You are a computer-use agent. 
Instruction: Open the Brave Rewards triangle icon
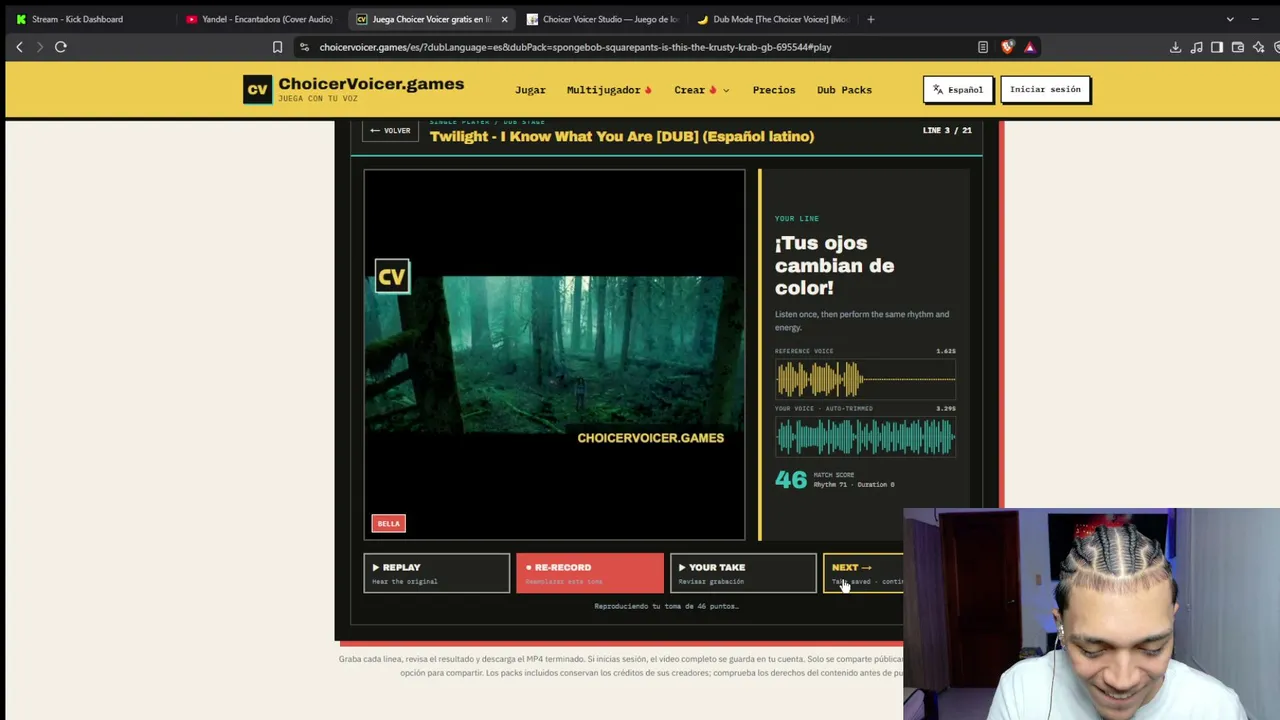(x=1029, y=47)
